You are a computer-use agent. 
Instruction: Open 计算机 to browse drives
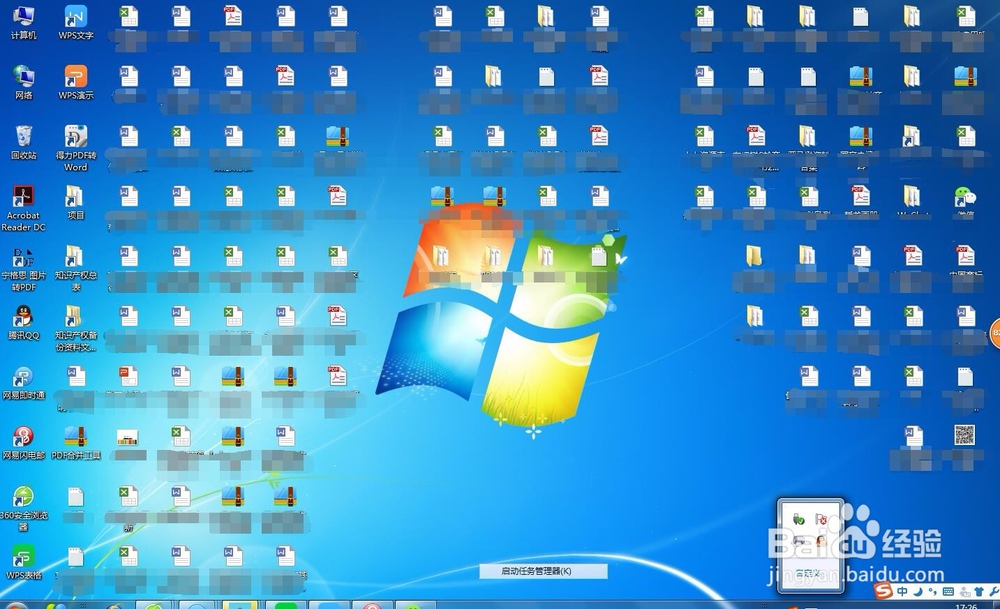[22, 18]
